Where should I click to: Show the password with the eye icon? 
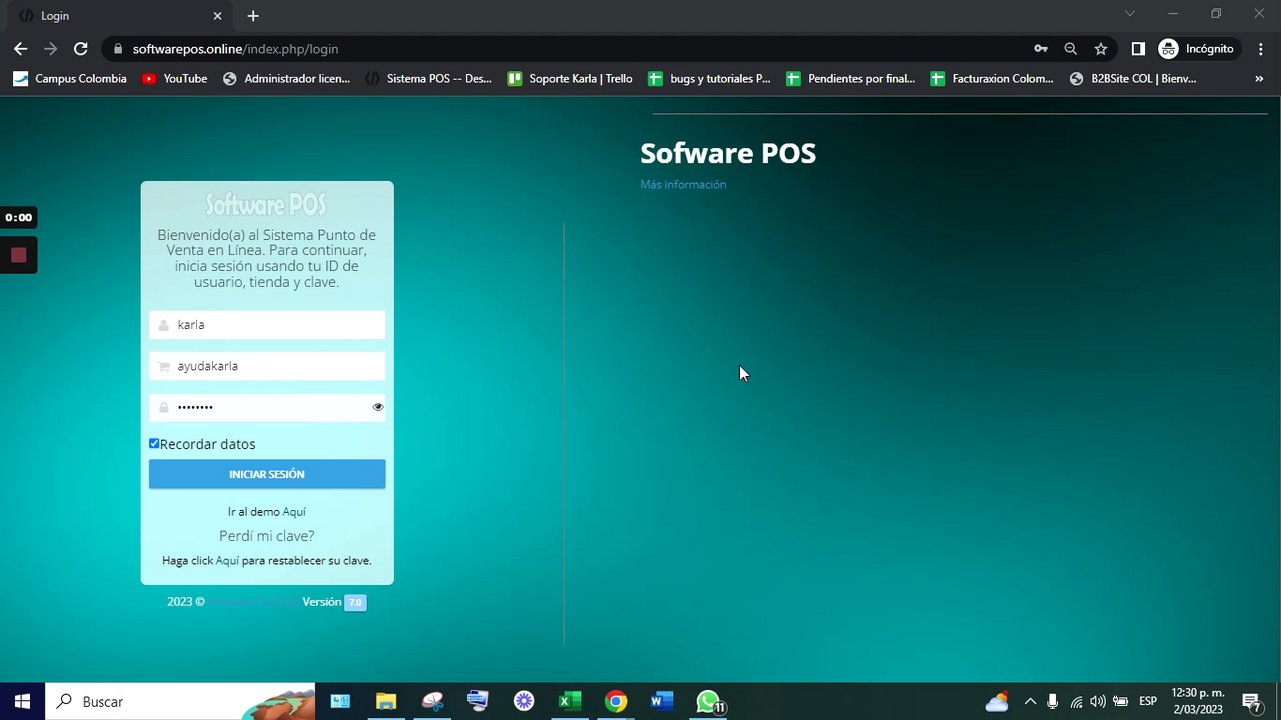[x=378, y=407]
